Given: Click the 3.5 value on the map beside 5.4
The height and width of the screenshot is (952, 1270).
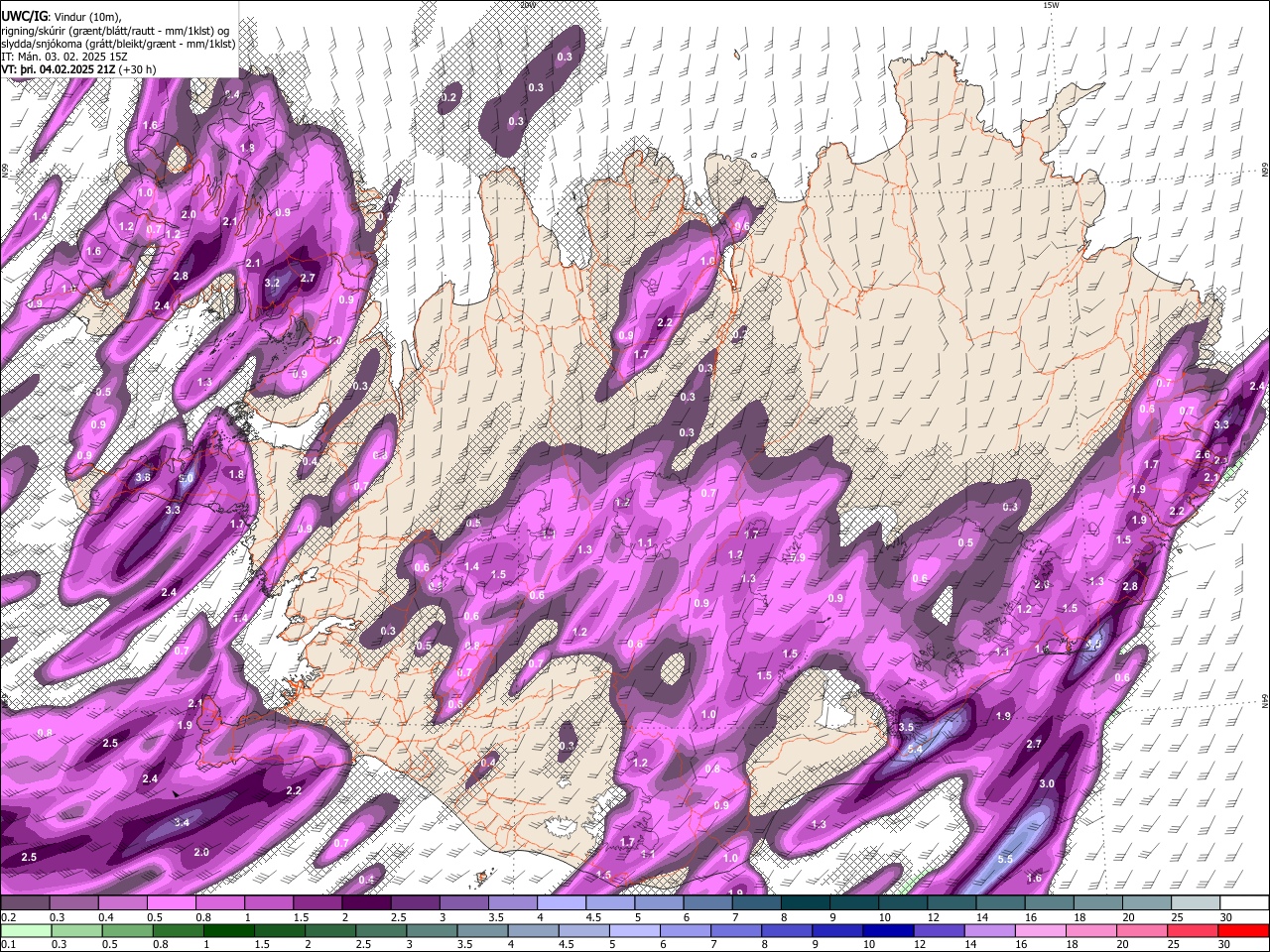Looking at the screenshot, I should point(906,727).
